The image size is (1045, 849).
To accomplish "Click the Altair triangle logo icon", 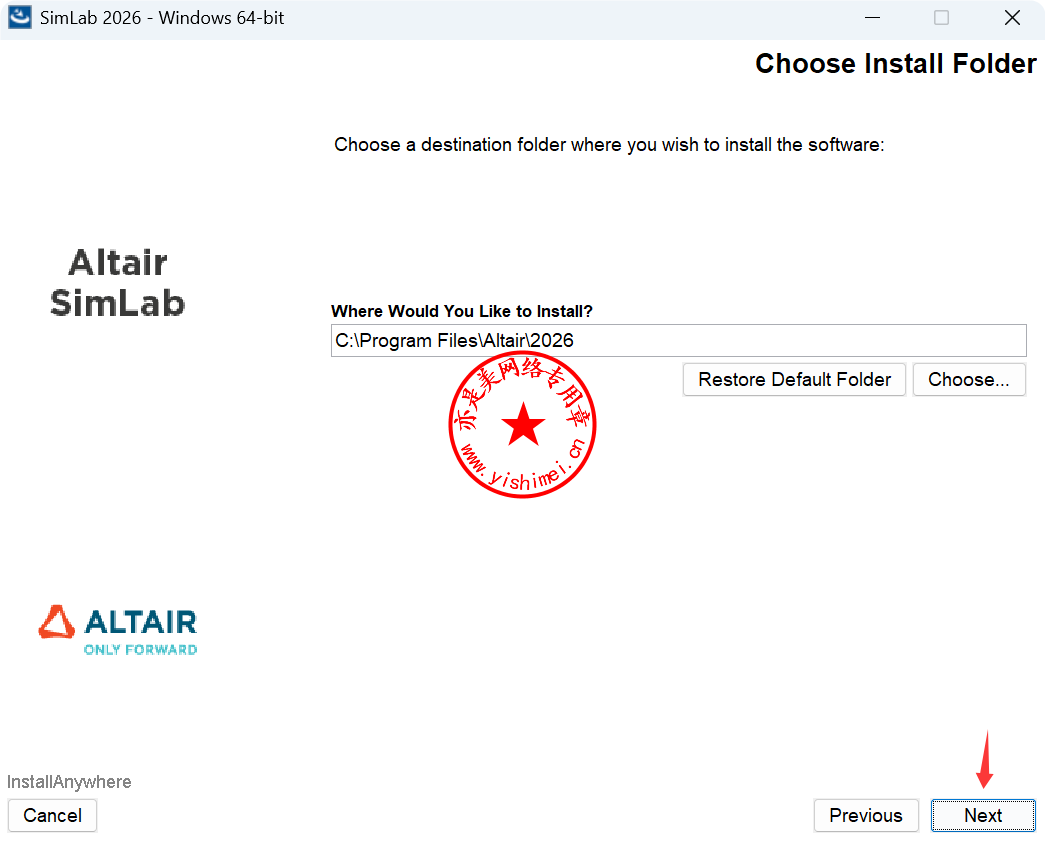I will pos(57,621).
